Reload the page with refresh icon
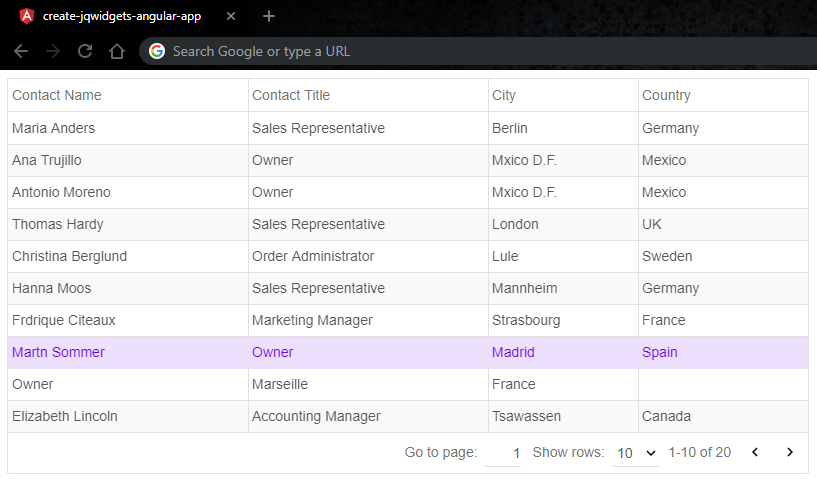 coord(85,51)
